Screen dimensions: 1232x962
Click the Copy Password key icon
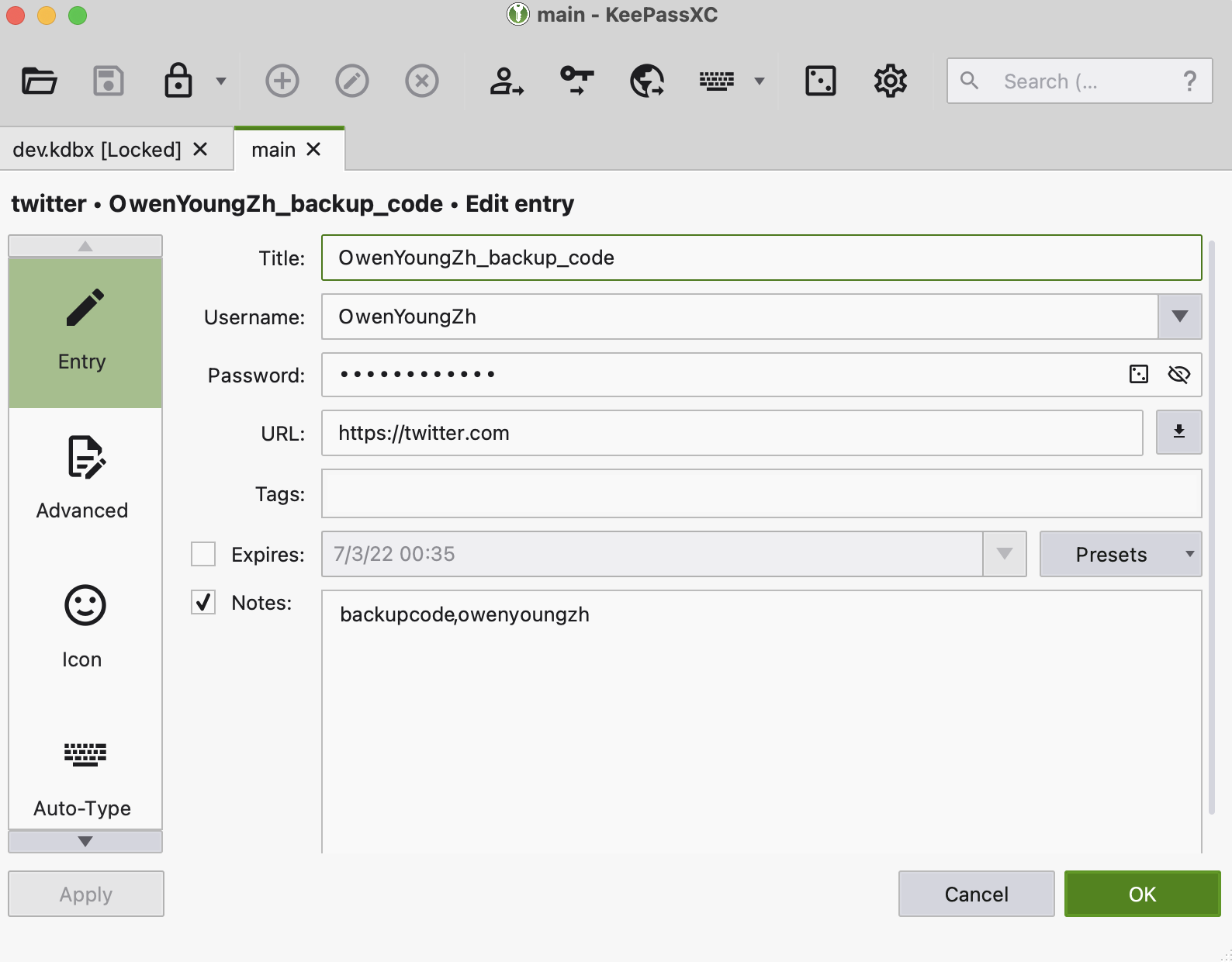[x=576, y=81]
